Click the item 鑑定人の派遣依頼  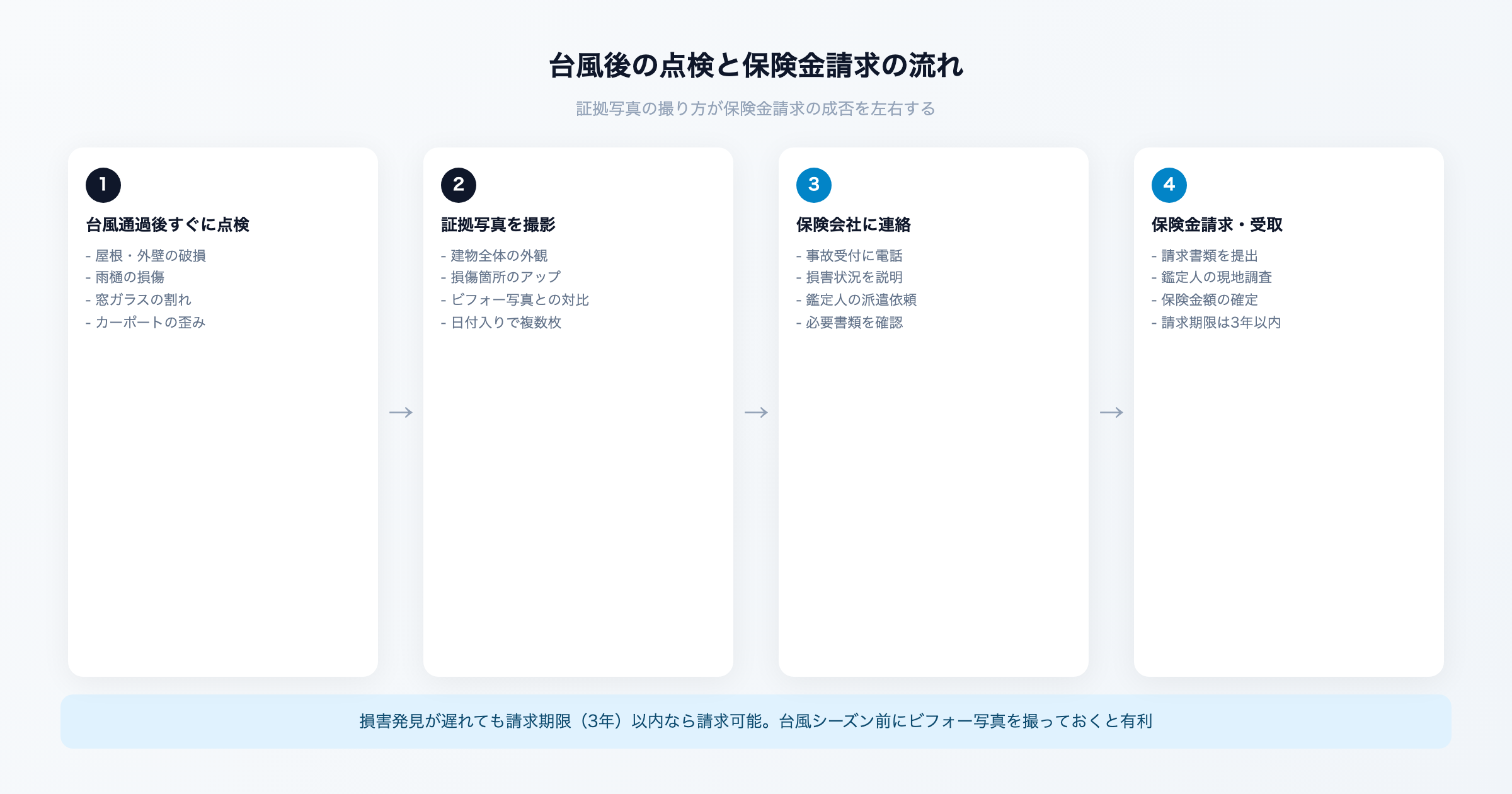click(857, 300)
